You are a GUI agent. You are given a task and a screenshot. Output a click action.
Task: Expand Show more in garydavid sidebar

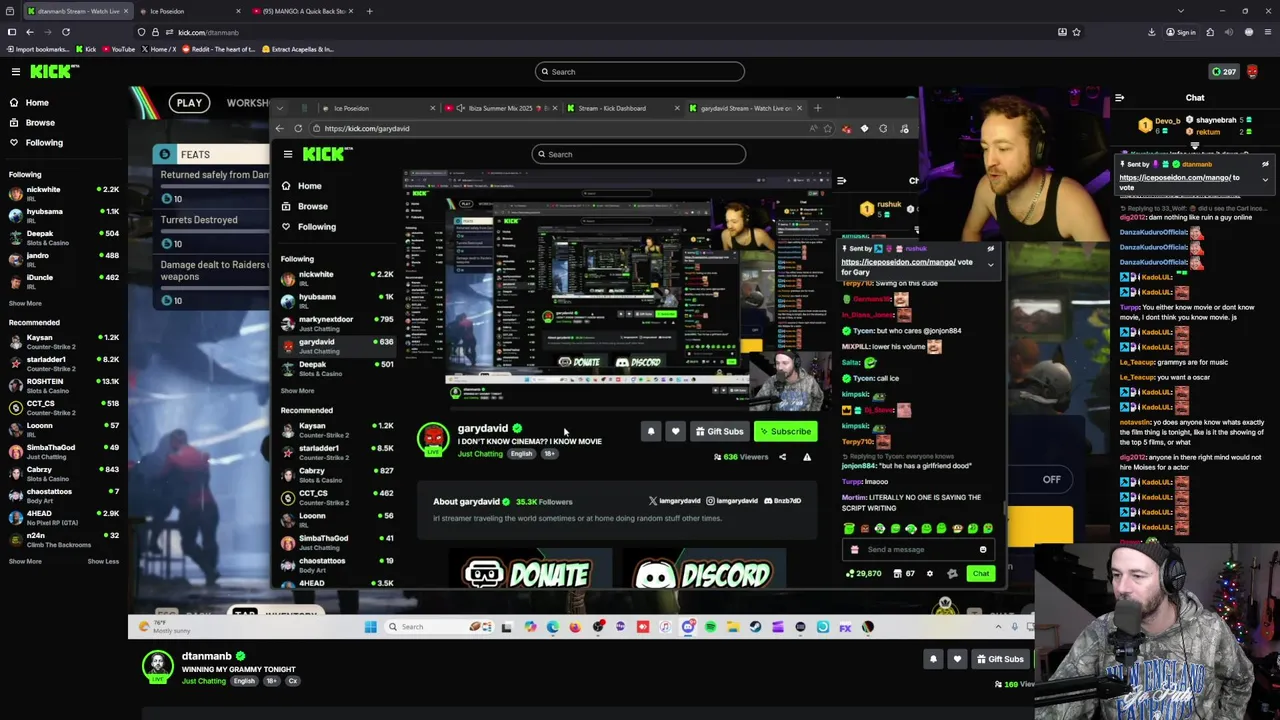click(297, 391)
